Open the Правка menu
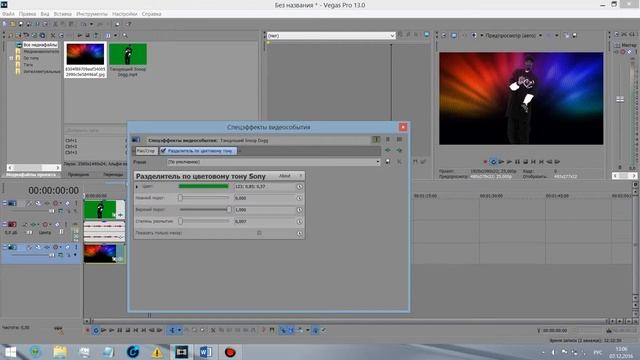Image resolution: width=640 pixels, height=360 pixels. pos(27,14)
